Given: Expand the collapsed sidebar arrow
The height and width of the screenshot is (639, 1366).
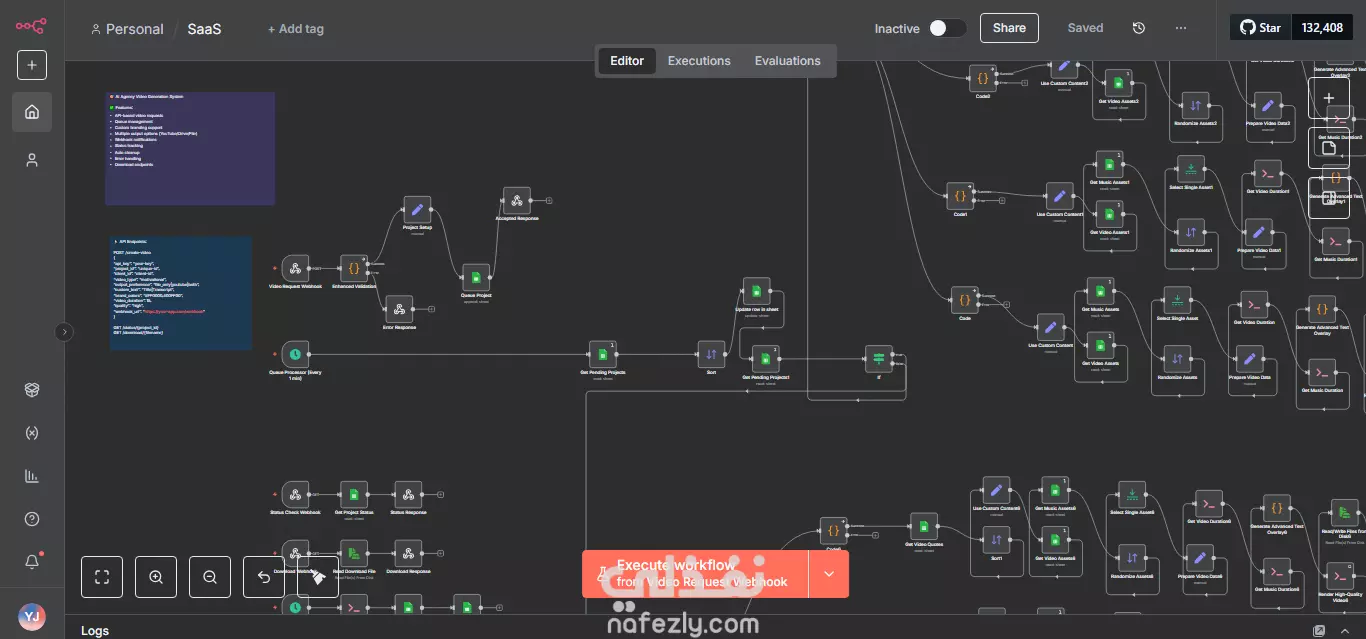Looking at the screenshot, I should tap(64, 332).
